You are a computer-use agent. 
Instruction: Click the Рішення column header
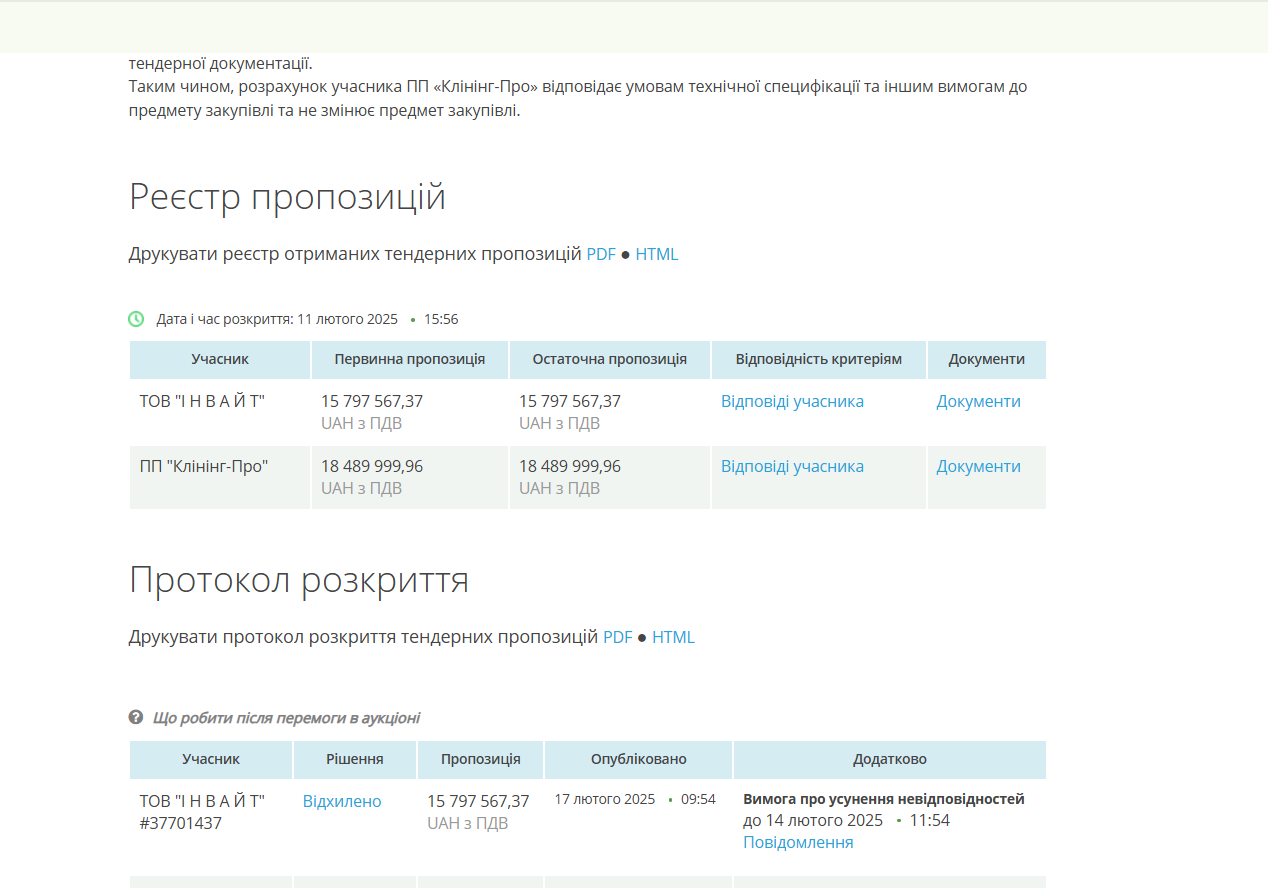tap(355, 759)
